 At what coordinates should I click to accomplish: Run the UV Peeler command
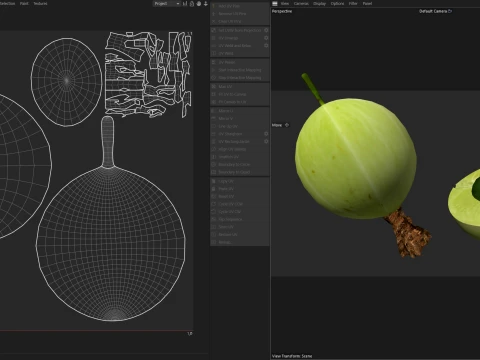[240, 62]
